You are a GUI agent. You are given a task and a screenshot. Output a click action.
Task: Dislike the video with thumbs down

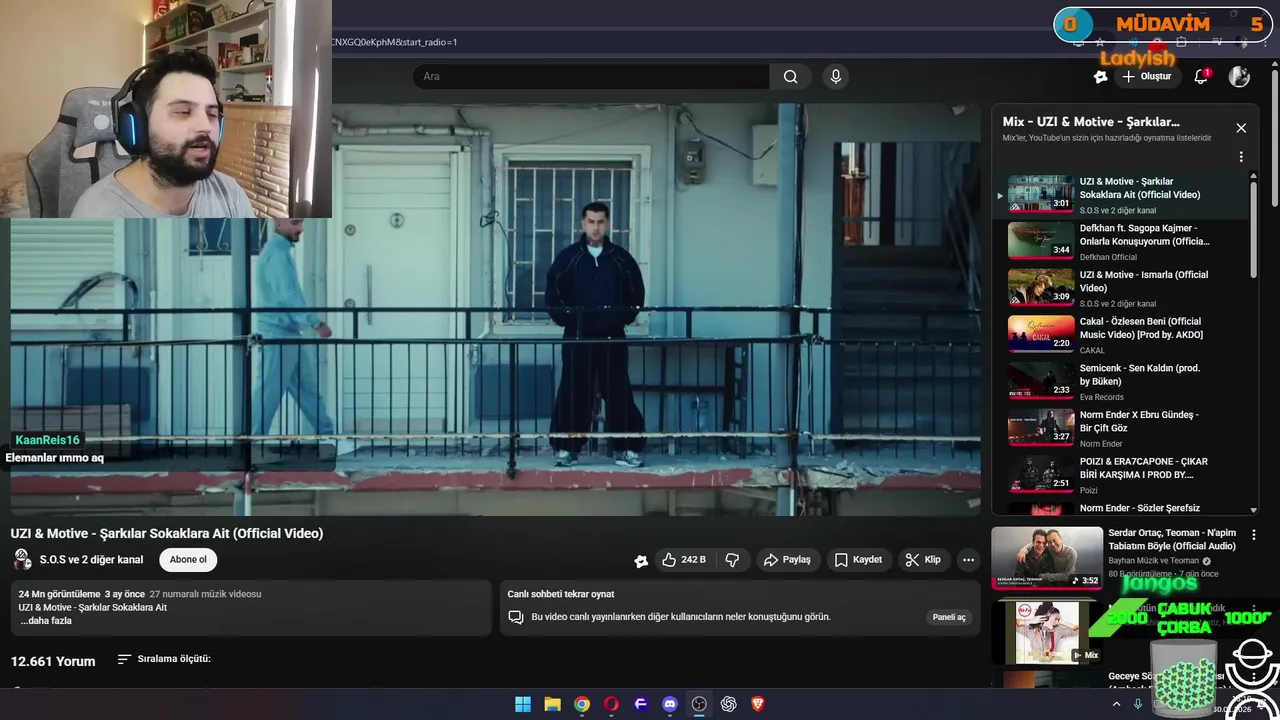(x=732, y=560)
